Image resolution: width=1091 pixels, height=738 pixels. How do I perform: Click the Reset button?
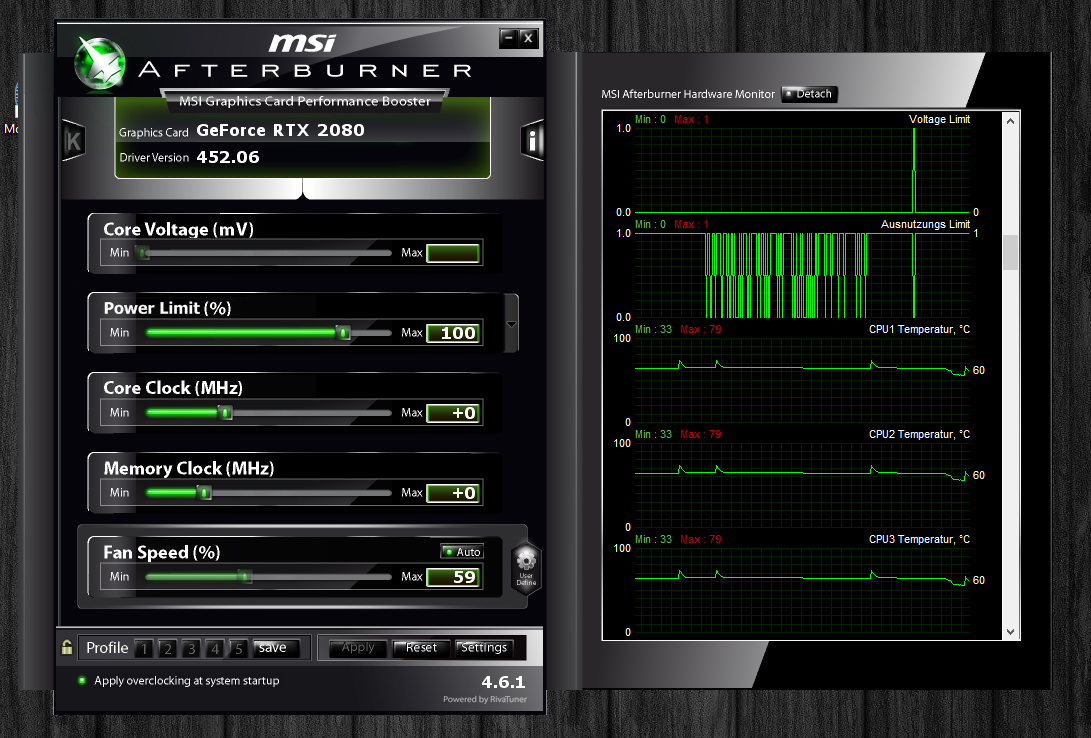[421, 648]
